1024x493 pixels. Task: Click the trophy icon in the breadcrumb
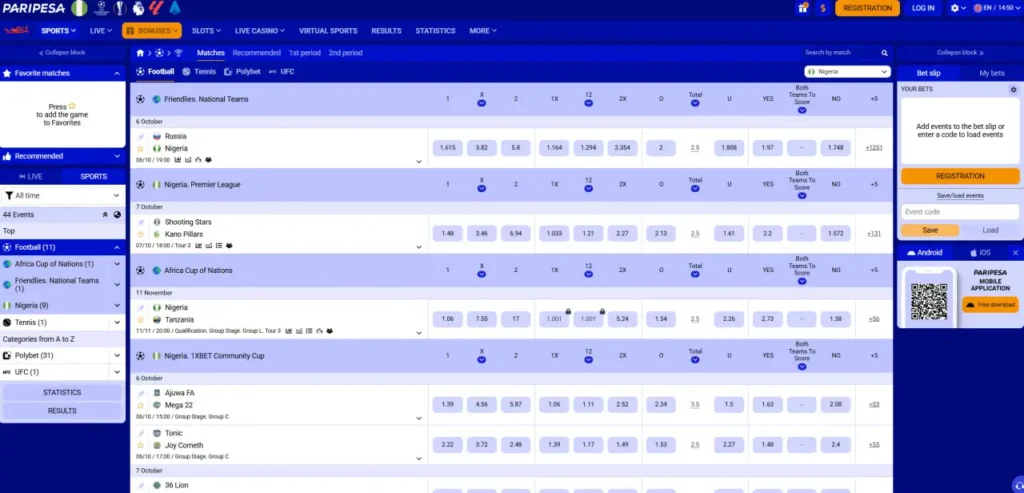pyautogui.click(x=178, y=53)
